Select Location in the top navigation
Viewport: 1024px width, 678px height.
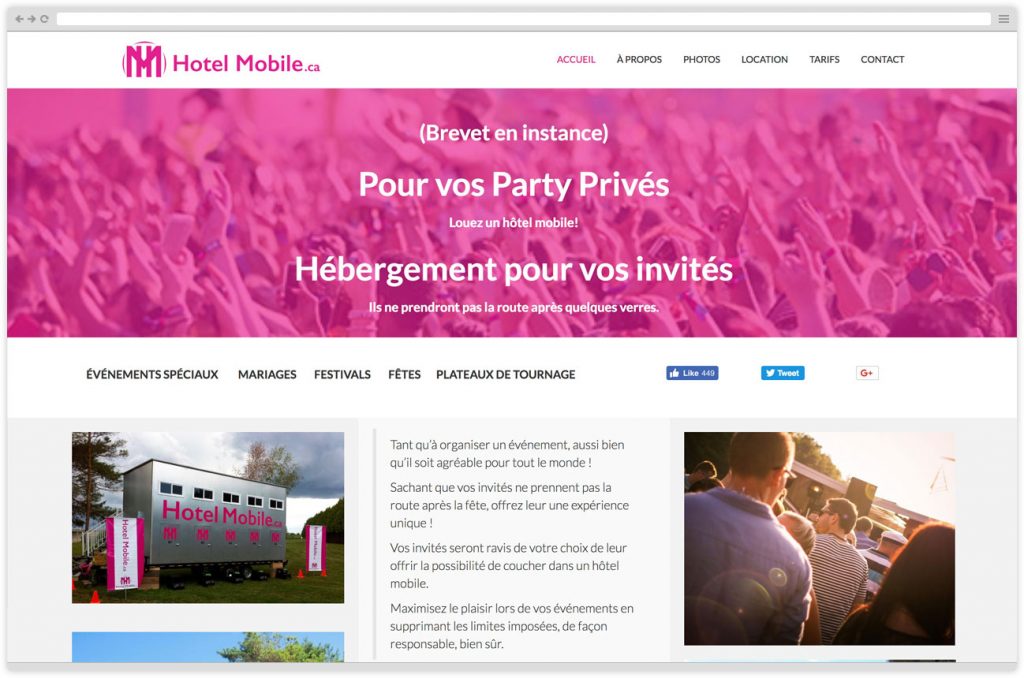[764, 59]
